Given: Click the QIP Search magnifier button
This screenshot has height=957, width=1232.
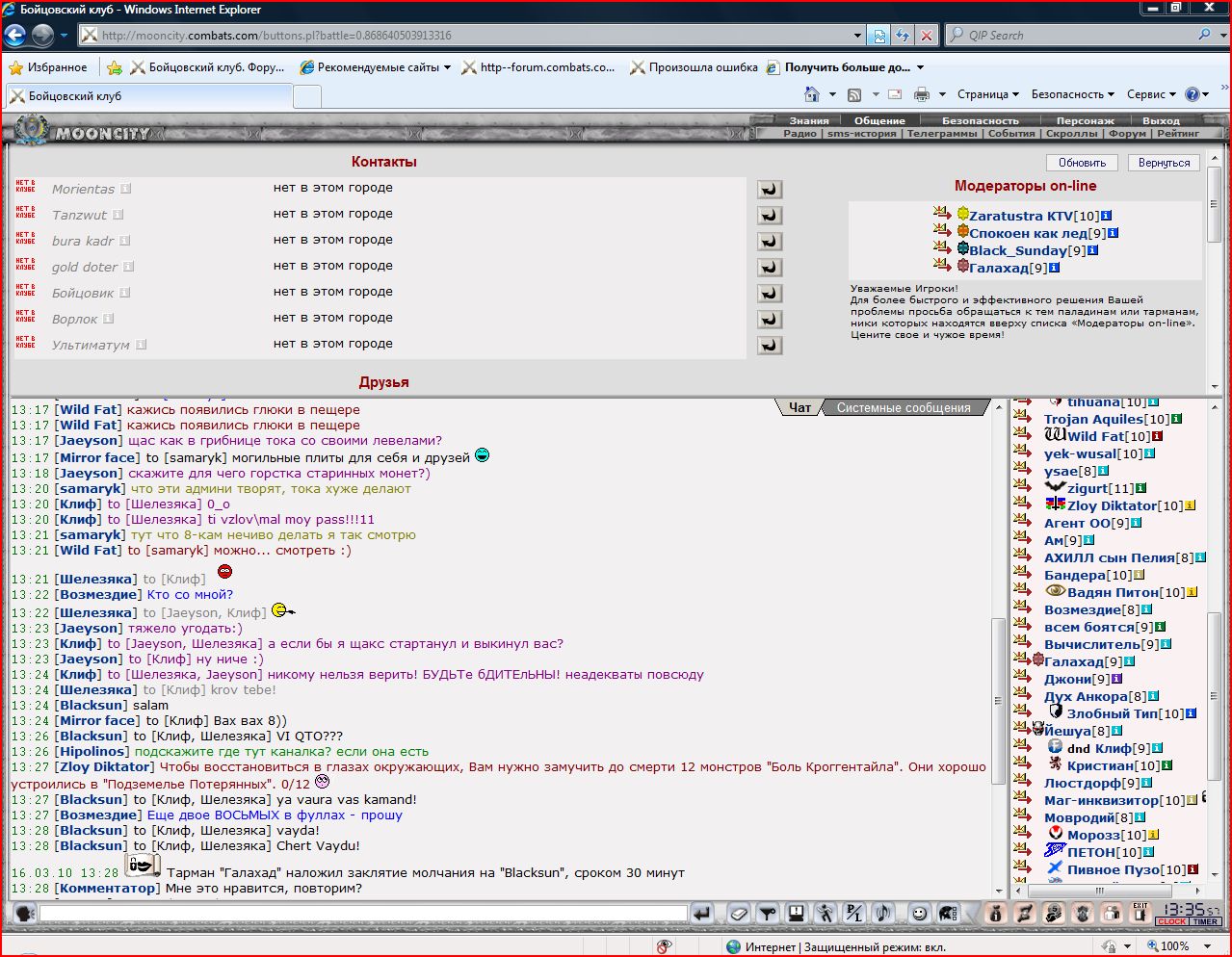Looking at the screenshot, I should 1205,35.
